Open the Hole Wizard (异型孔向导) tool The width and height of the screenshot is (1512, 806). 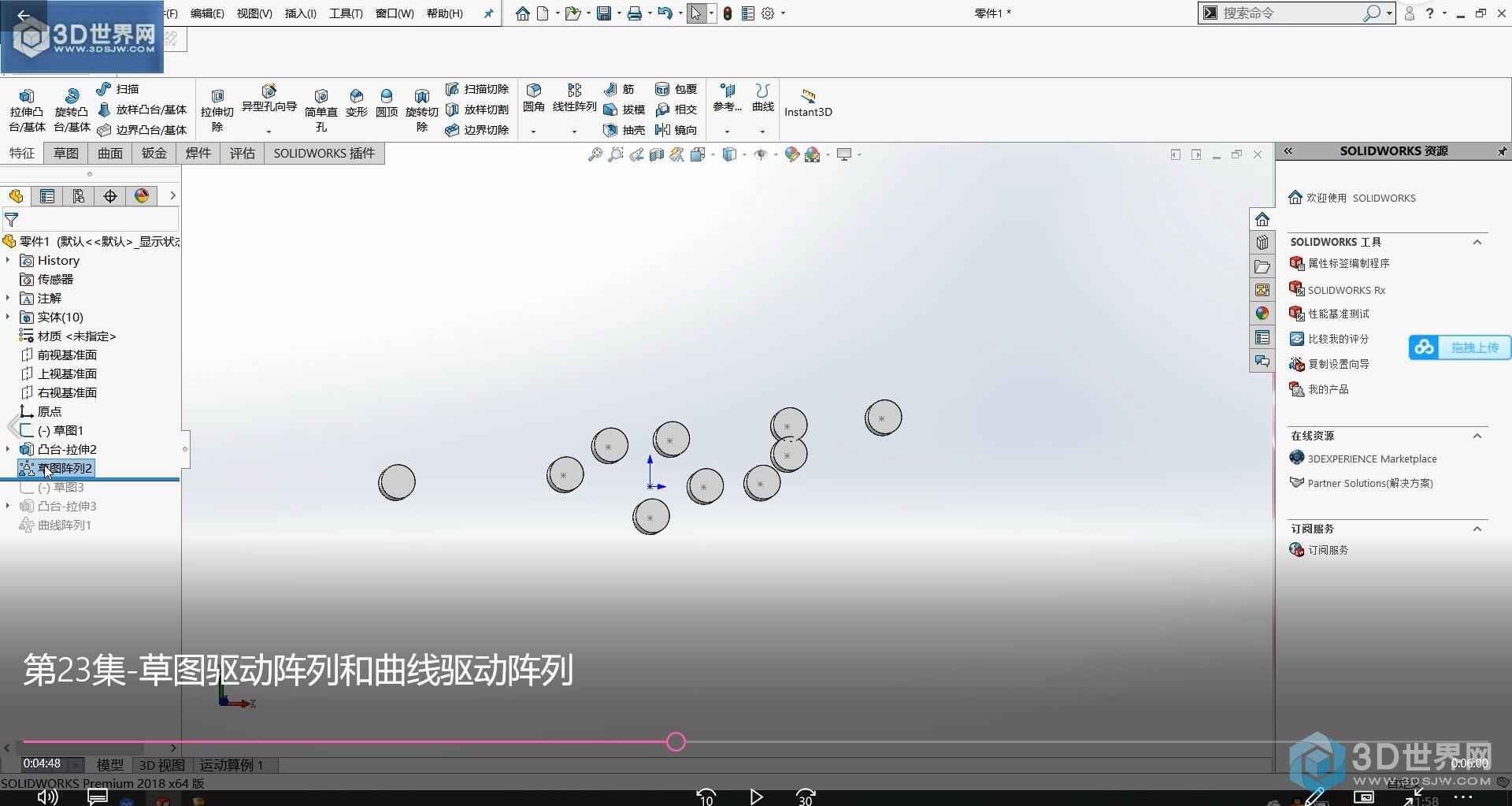coord(269,99)
